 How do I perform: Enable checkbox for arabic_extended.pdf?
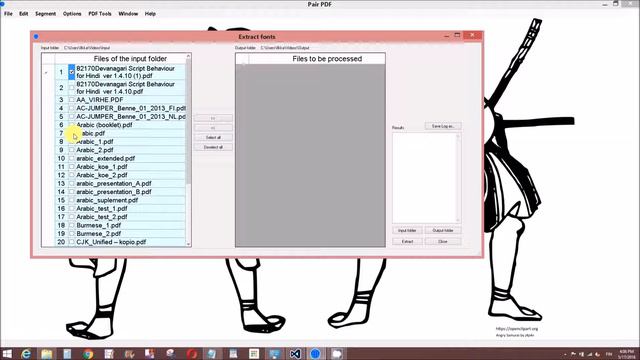(72, 158)
